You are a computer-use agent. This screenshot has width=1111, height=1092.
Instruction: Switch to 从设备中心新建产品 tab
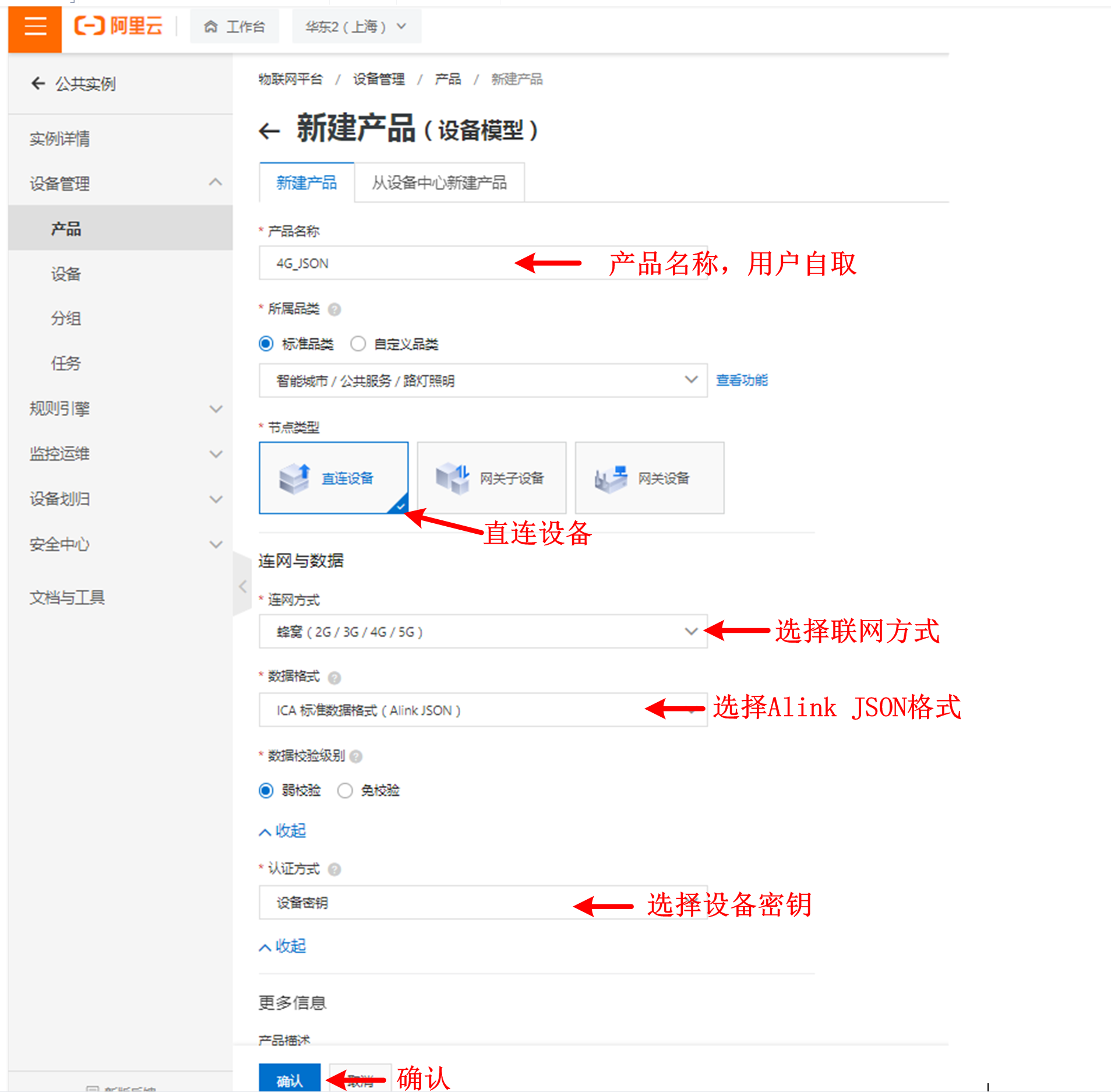pos(439,183)
